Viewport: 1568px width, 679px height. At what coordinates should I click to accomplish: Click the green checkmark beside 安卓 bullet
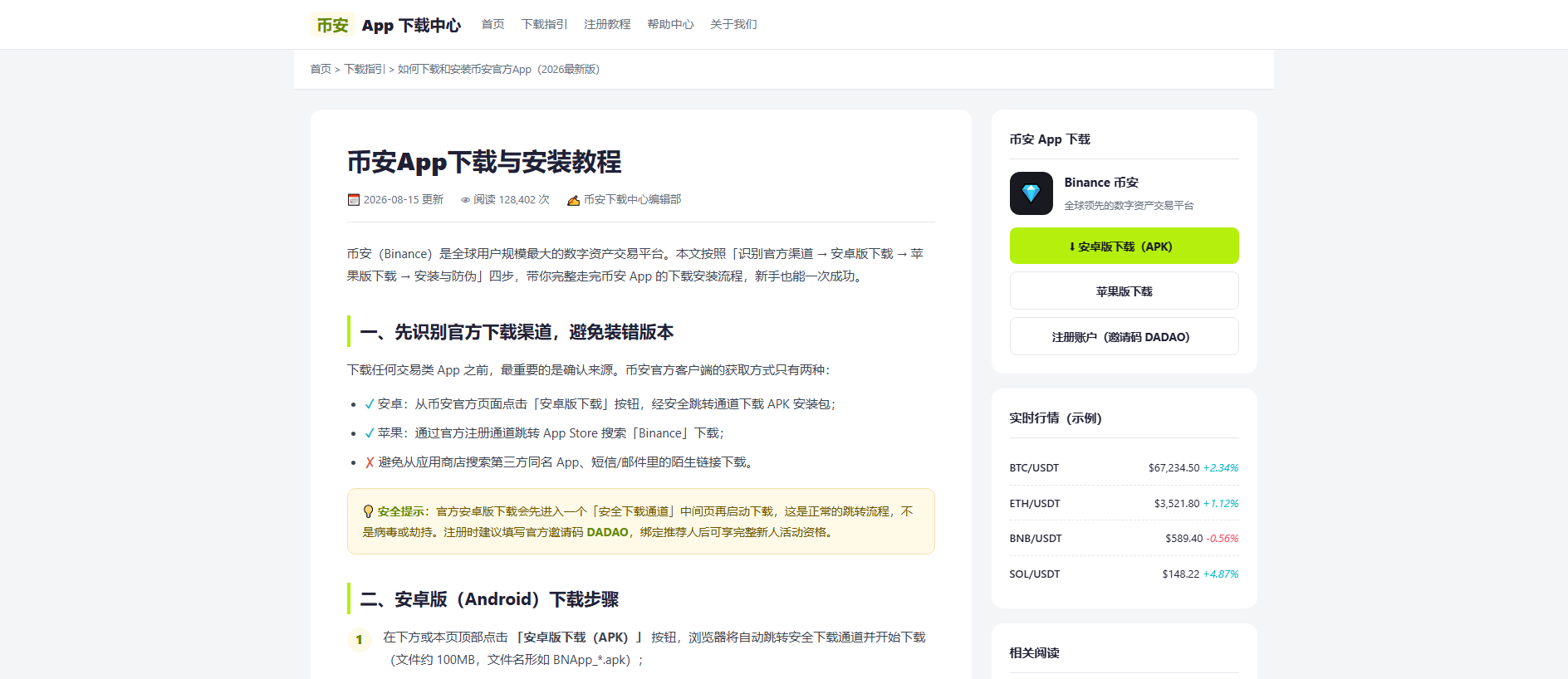coord(370,404)
